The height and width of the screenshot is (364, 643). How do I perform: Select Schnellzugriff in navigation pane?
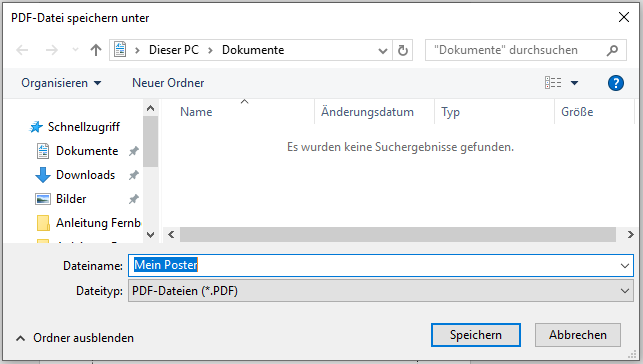point(84,127)
